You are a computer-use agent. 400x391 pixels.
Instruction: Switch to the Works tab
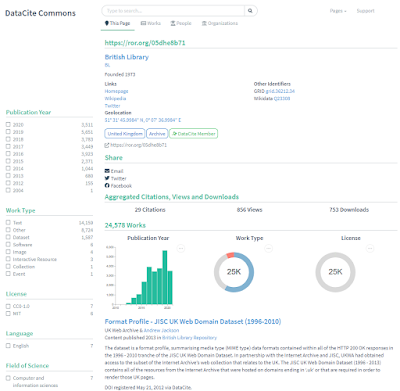click(x=151, y=23)
